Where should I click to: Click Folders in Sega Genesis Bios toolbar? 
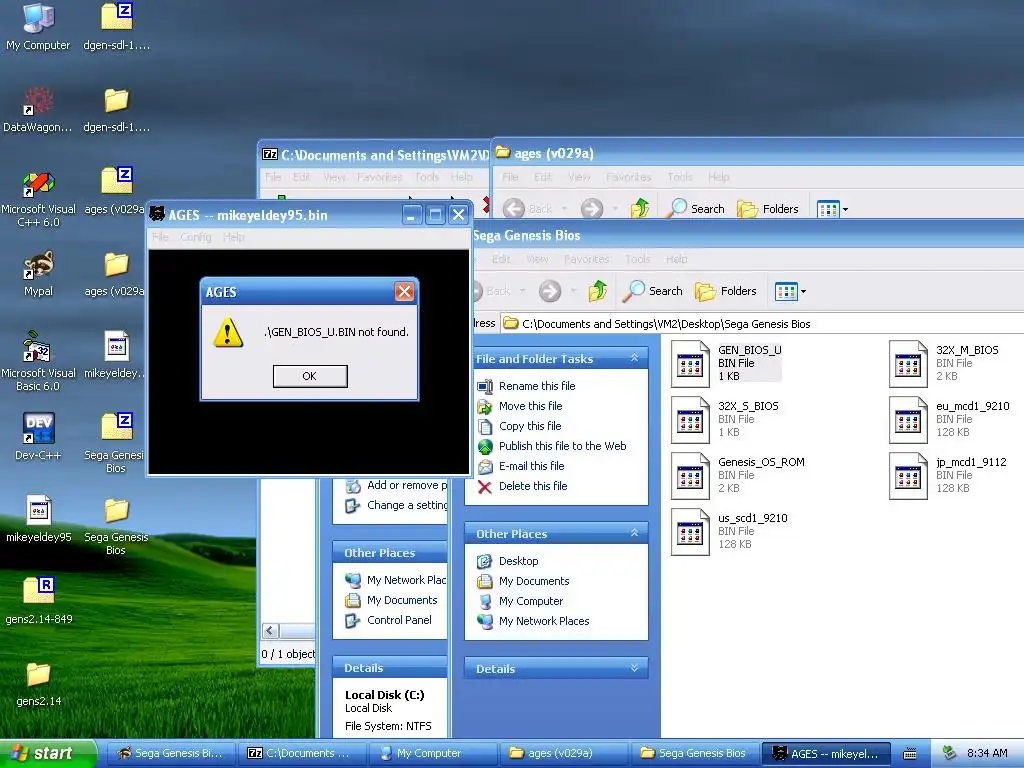[725, 291]
